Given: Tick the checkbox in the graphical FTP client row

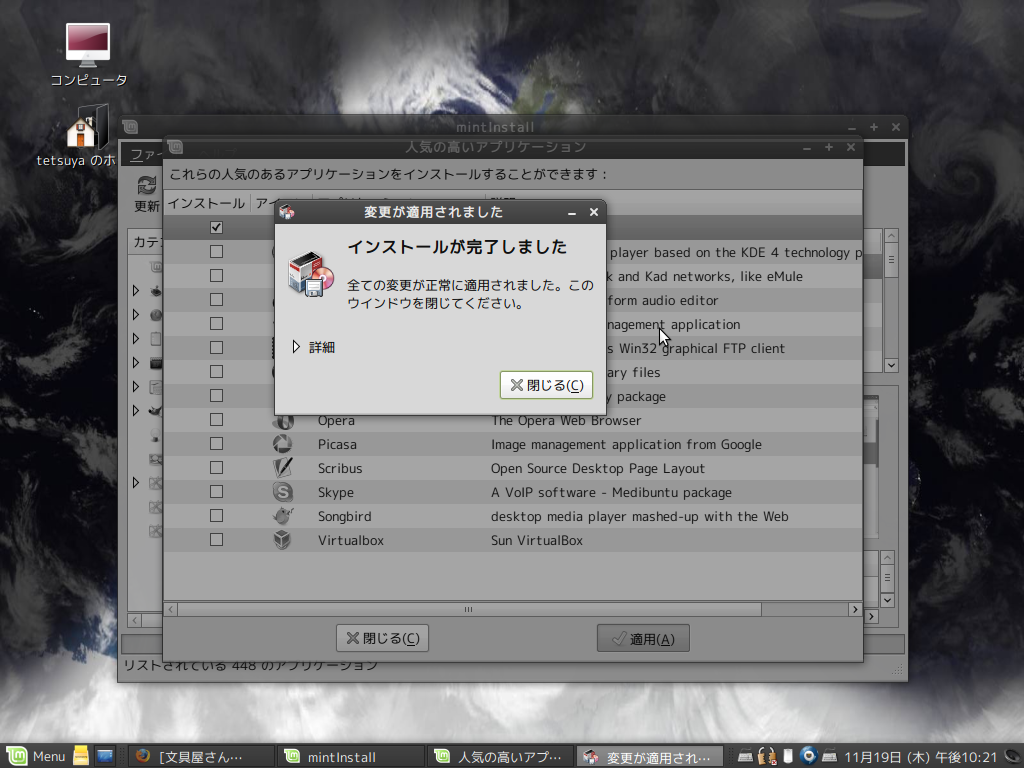Looking at the screenshot, I should point(216,347).
